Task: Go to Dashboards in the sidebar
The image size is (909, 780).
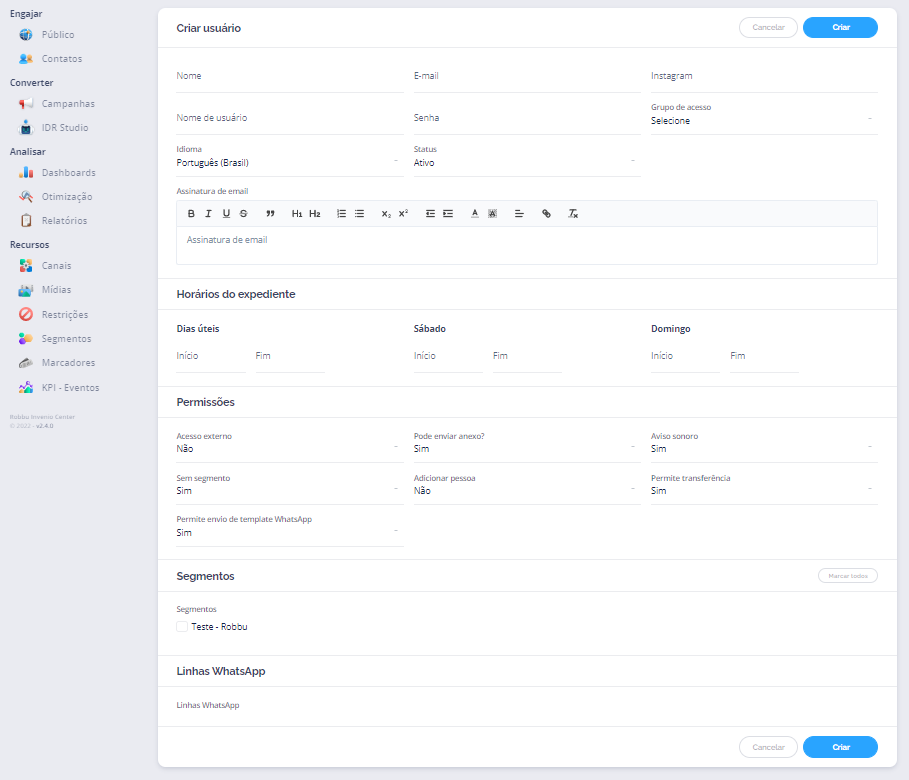Action: pyautogui.click(x=68, y=173)
